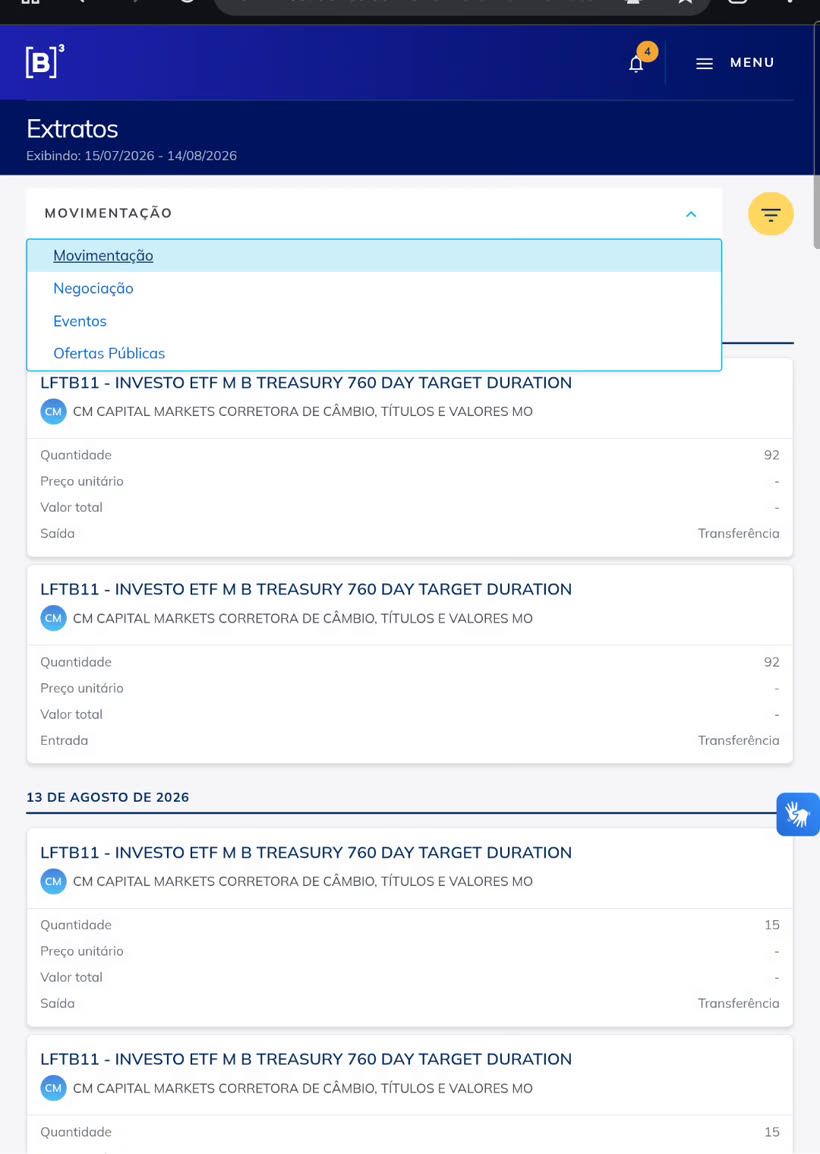
Task: Click the B3 logo in the header
Action: coord(45,61)
